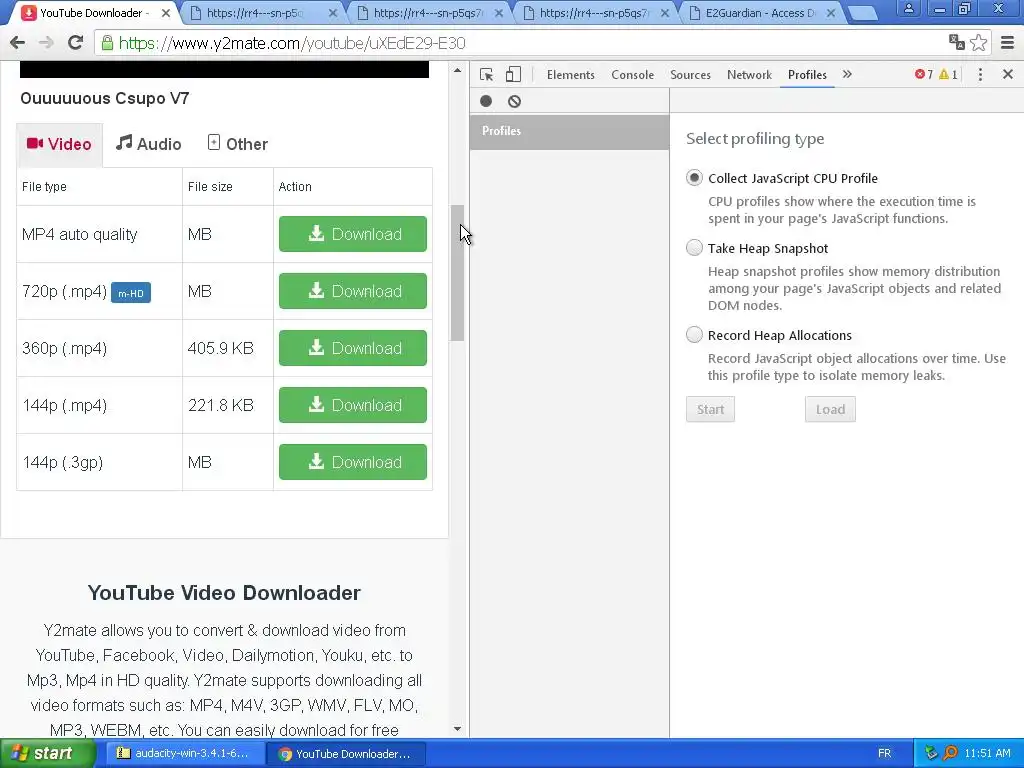This screenshot has height=768, width=1024.
Task: Select Record Heap Allocations radio button
Action: click(x=694, y=334)
